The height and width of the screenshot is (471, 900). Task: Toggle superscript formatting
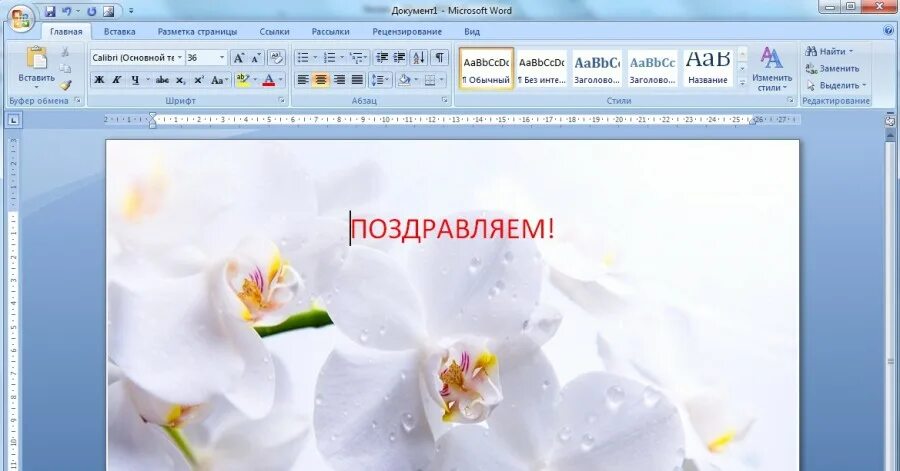pyautogui.click(x=199, y=80)
